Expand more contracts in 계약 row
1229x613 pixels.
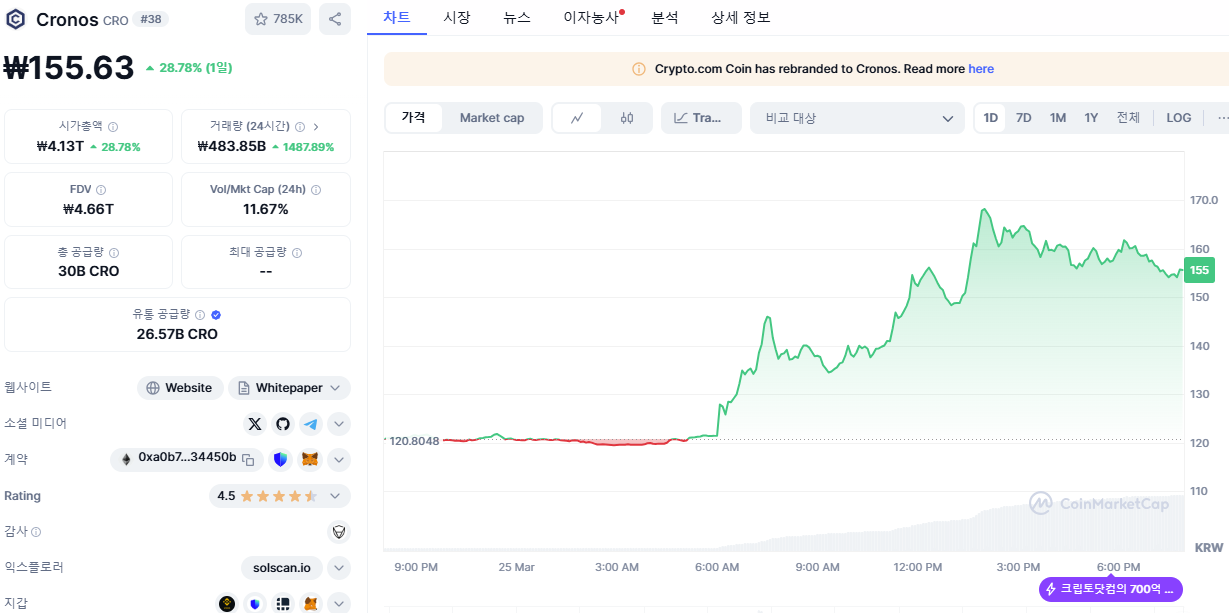tap(339, 460)
